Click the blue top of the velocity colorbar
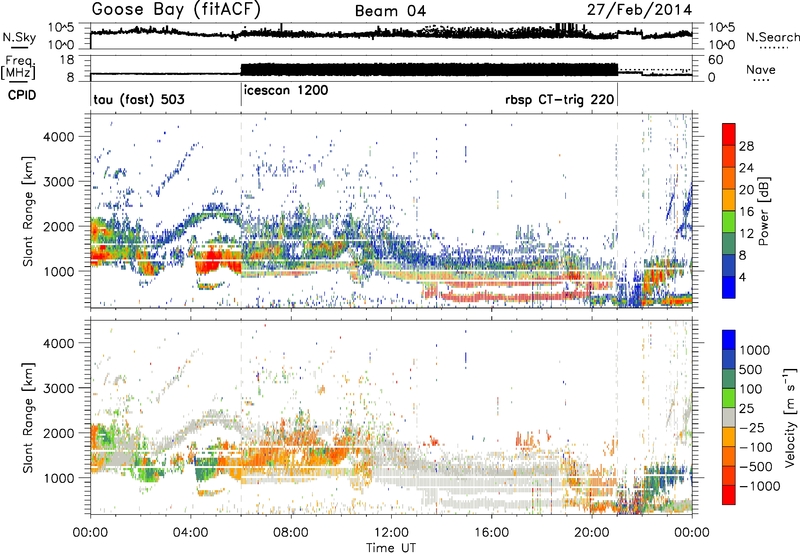The image size is (800, 554). pyautogui.click(x=729, y=340)
